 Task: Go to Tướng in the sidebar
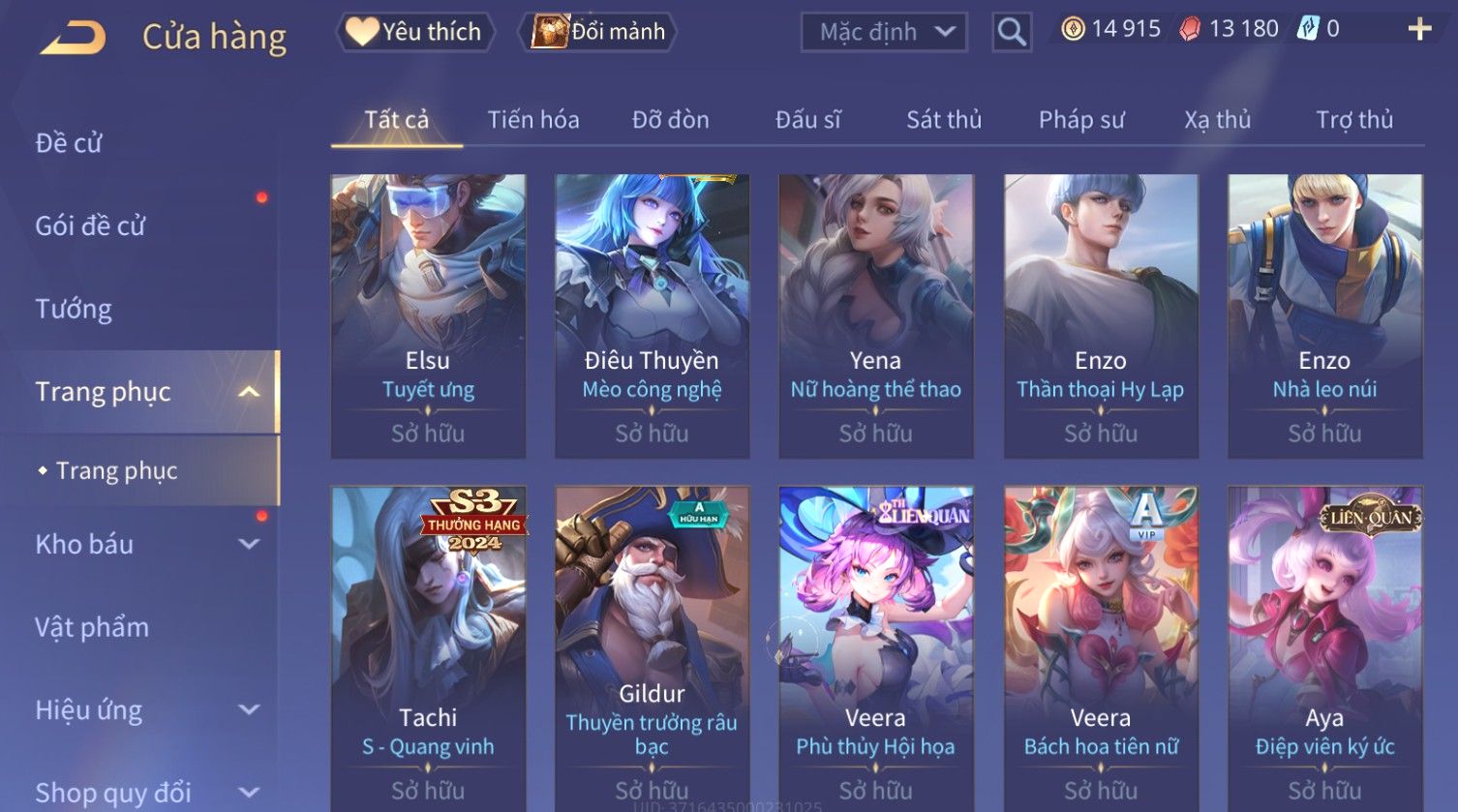click(x=74, y=309)
